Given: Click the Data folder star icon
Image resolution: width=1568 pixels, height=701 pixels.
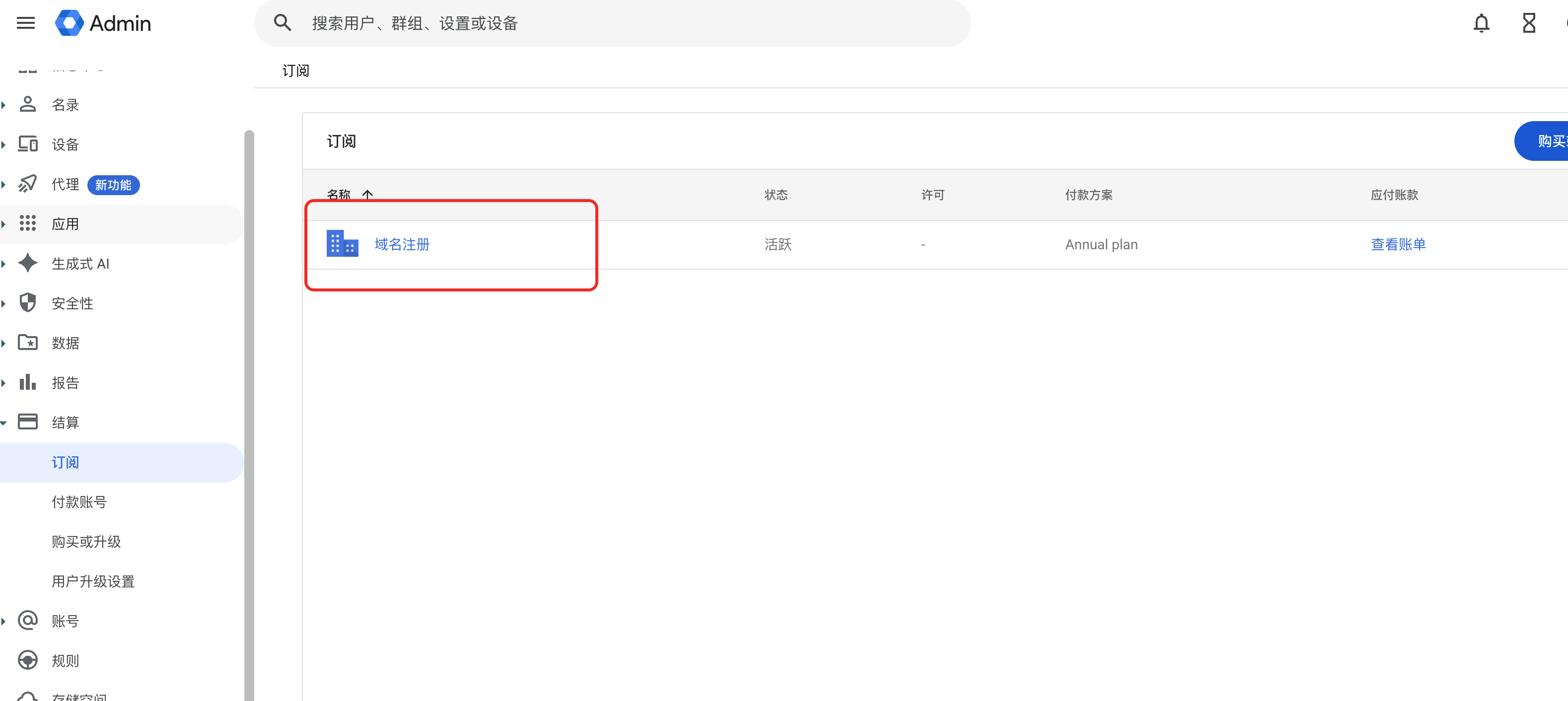Looking at the screenshot, I should click(x=27, y=343).
